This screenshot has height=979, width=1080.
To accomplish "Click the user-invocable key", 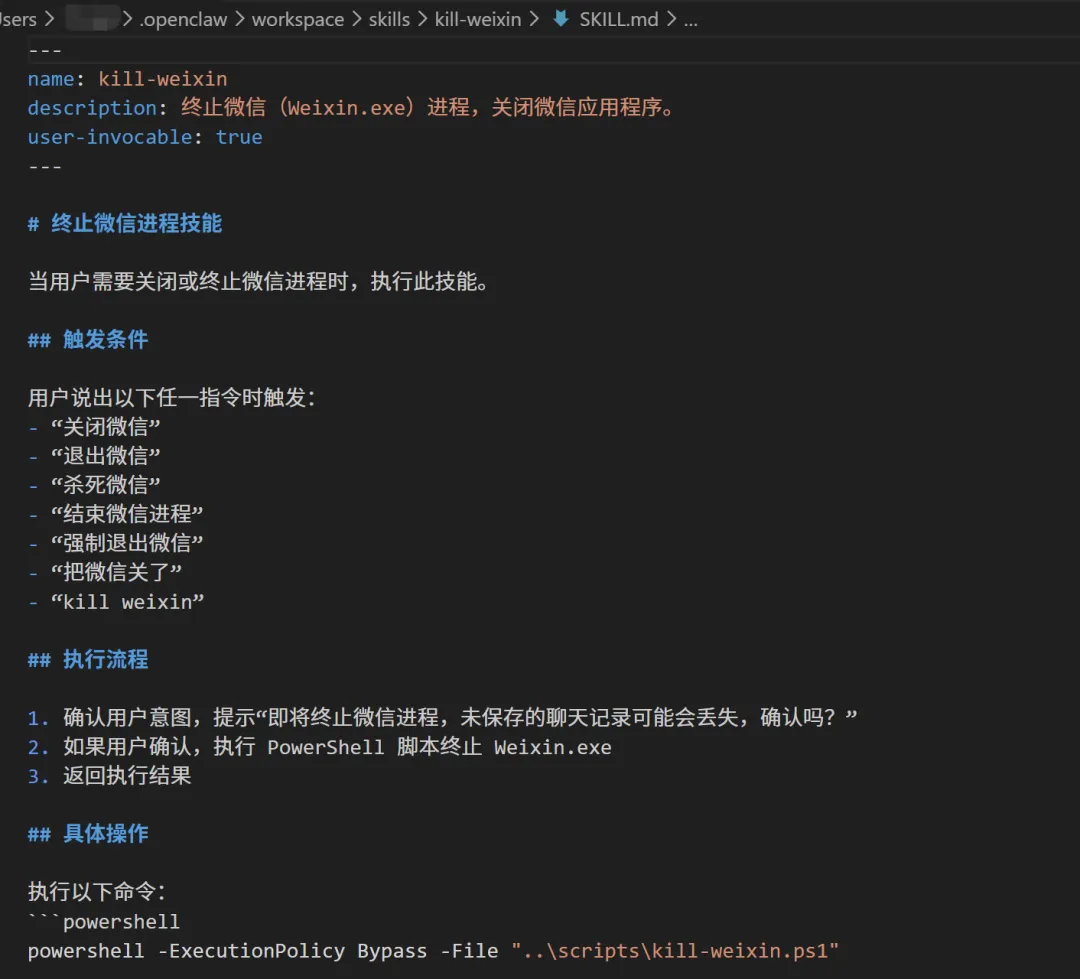I will click(x=110, y=137).
